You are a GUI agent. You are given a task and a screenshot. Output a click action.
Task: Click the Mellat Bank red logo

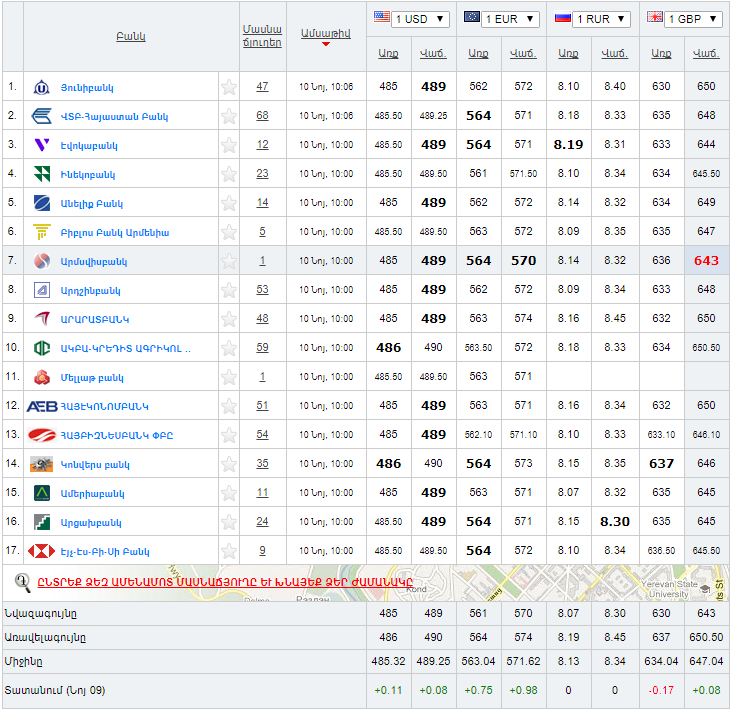[42, 377]
